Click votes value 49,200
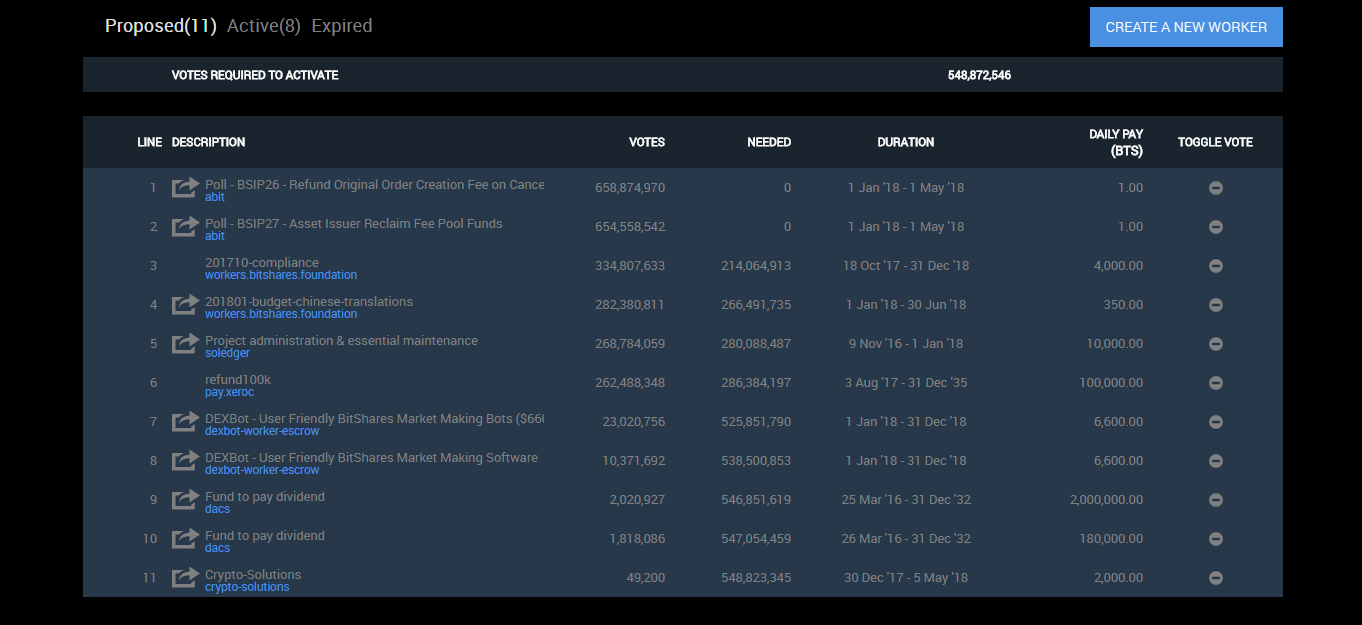This screenshot has height=625, width=1362. (645, 578)
